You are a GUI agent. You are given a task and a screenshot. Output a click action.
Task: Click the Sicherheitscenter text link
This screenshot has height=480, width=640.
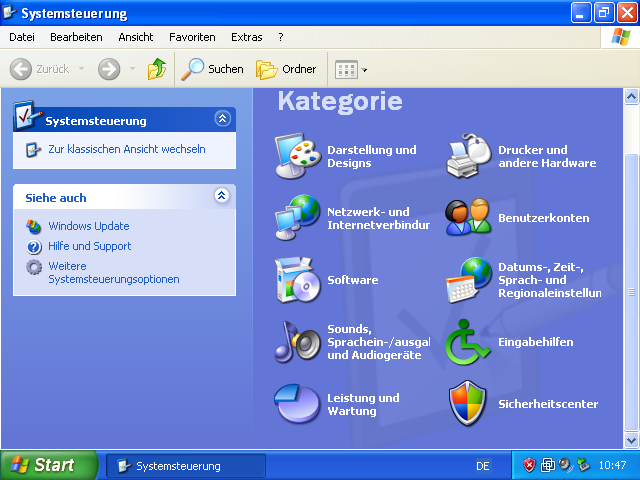[x=548, y=404]
